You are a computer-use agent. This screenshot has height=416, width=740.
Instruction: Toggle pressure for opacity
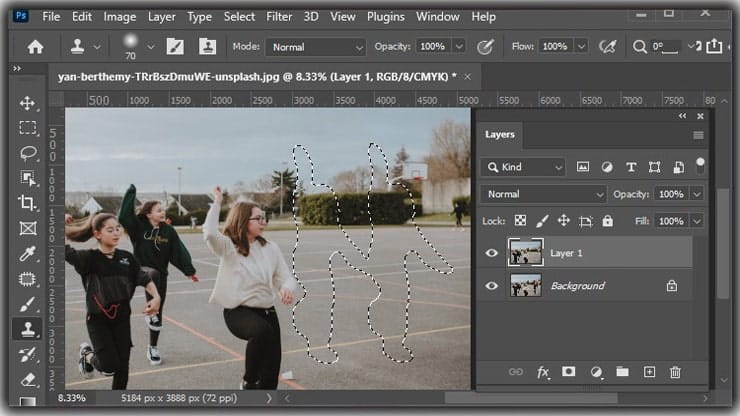tap(485, 47)
